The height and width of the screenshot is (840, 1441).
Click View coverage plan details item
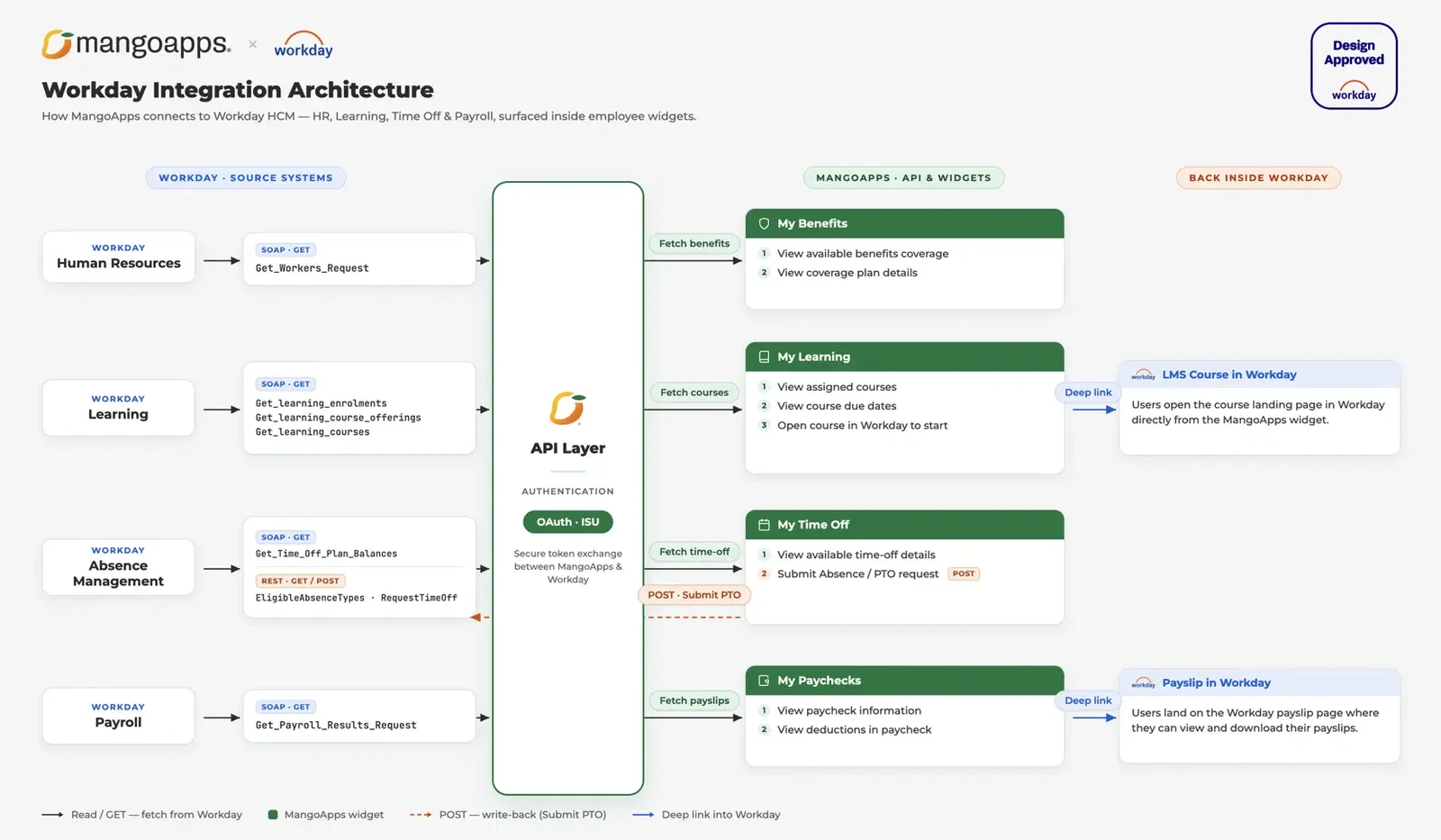pyautogui.click(x=847, y=273)
